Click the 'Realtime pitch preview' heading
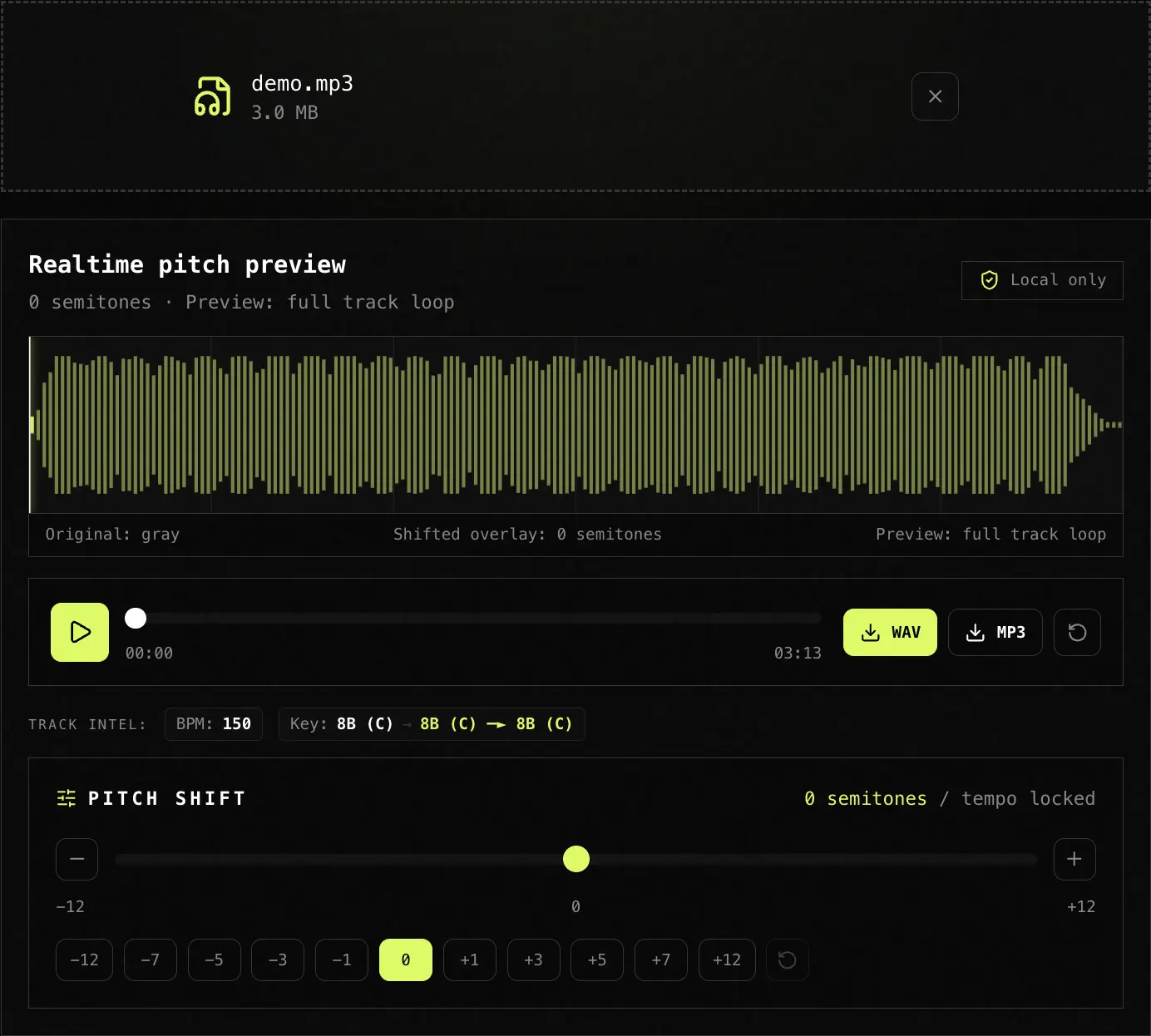Screen dimensions: 1151x1036 coord(187,264)
